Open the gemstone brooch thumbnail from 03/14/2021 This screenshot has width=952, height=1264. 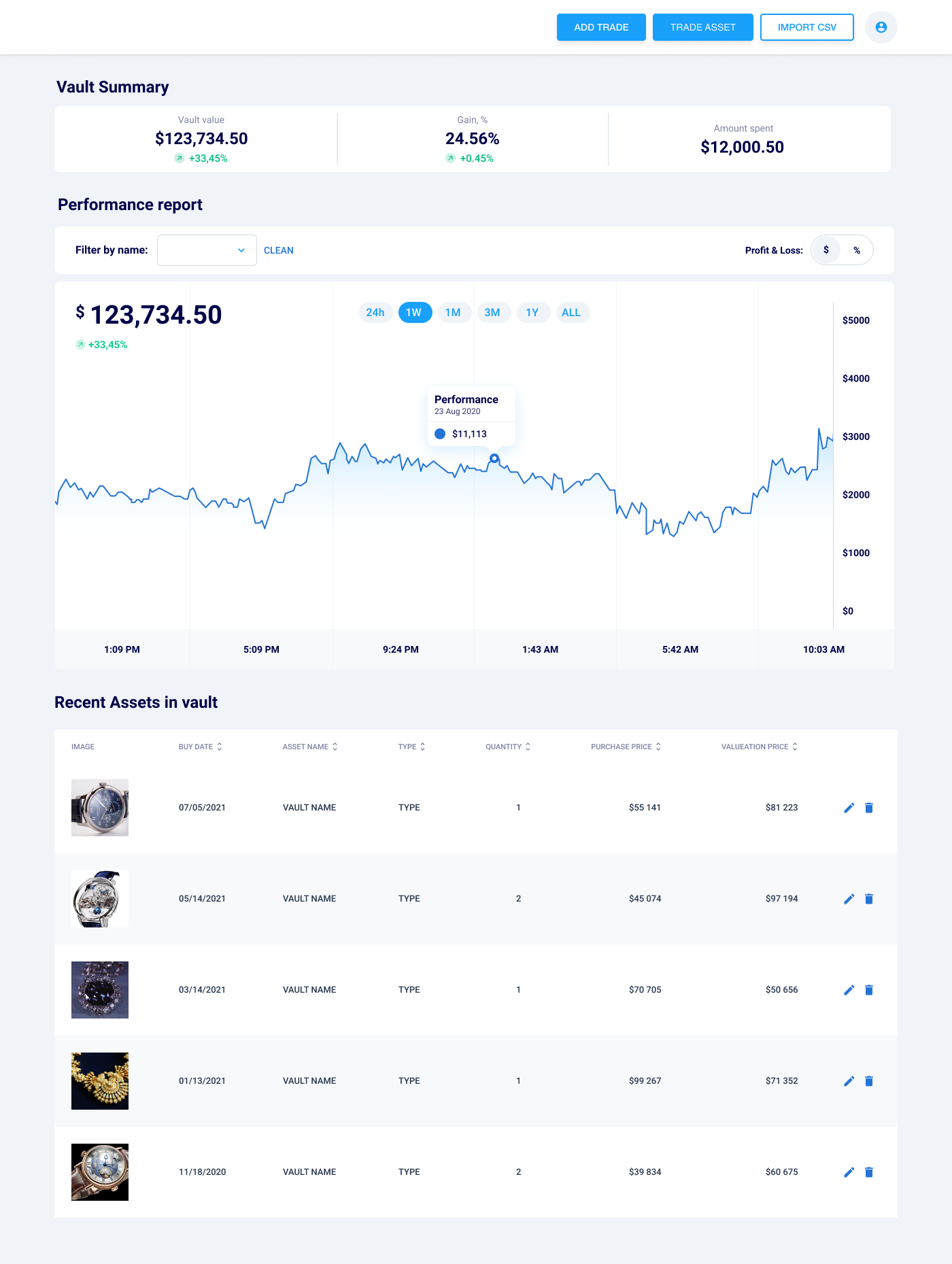click(100, 990)
